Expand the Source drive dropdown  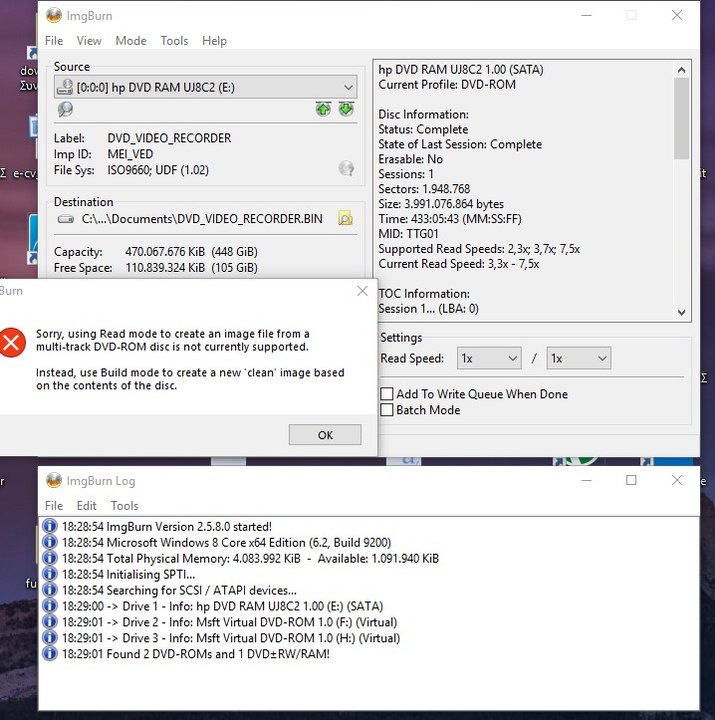[x=206, y=87]
